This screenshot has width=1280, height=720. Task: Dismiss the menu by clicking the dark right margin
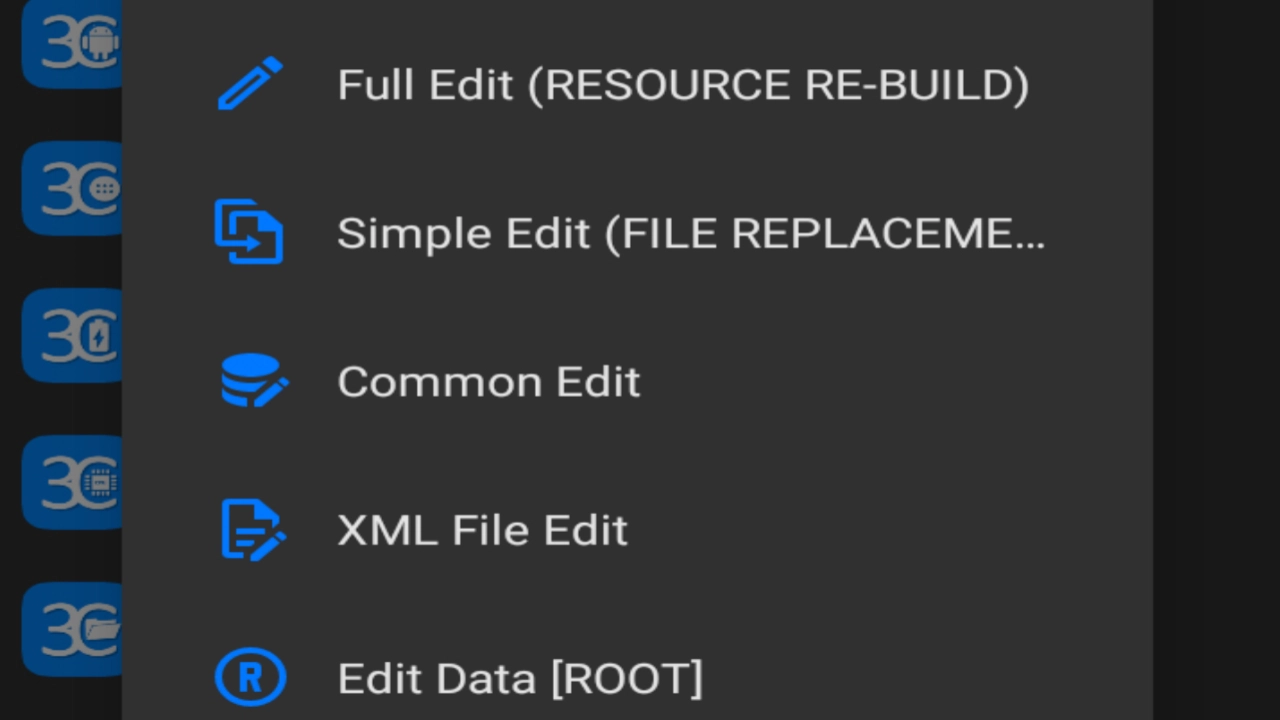click(1216, 360)
